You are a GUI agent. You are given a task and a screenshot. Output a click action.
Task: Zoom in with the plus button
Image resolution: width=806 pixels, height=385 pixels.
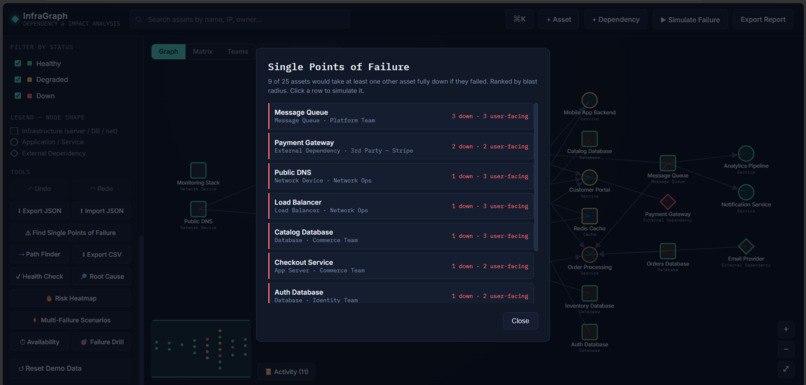pyautogui.click(x=785, y=329)
